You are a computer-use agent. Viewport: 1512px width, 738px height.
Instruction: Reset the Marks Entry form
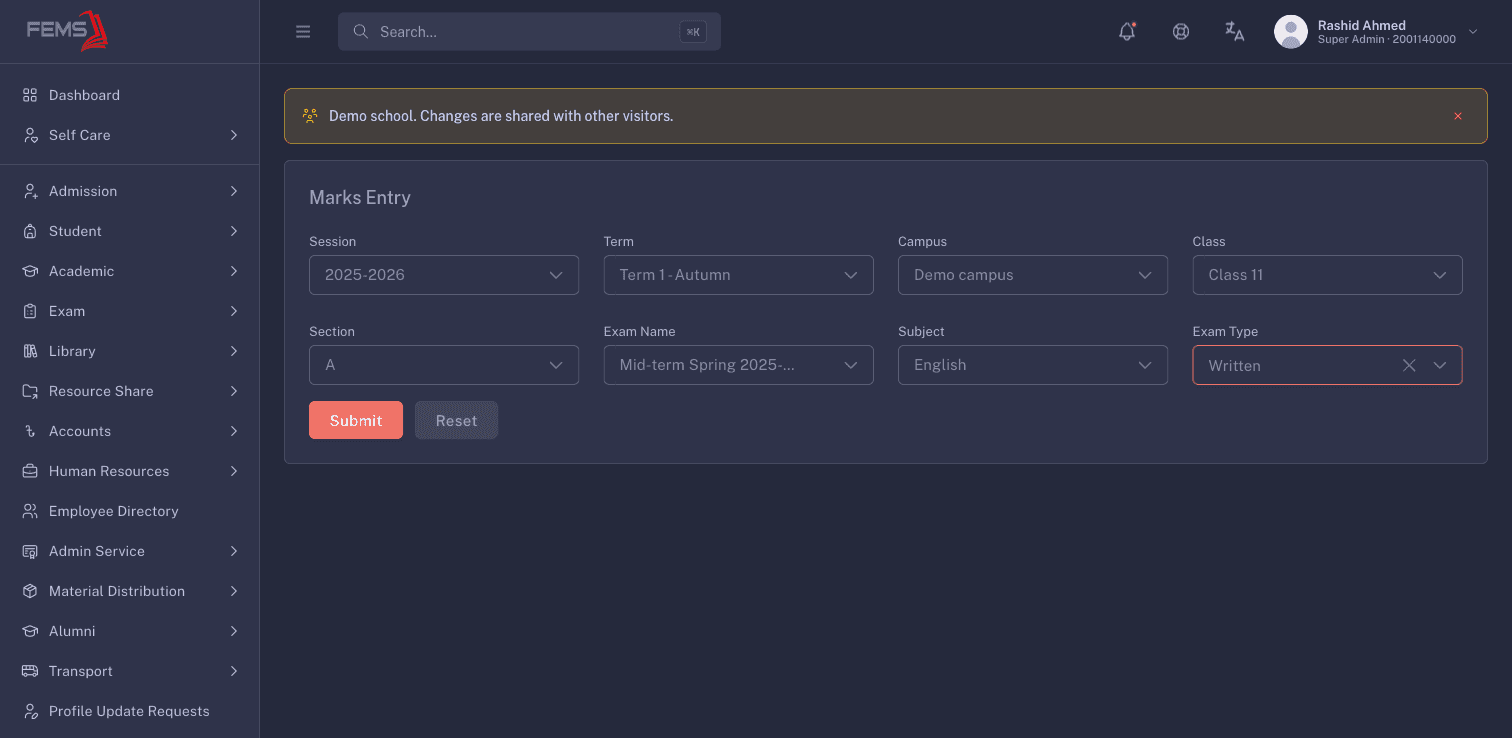pos(456,420)
